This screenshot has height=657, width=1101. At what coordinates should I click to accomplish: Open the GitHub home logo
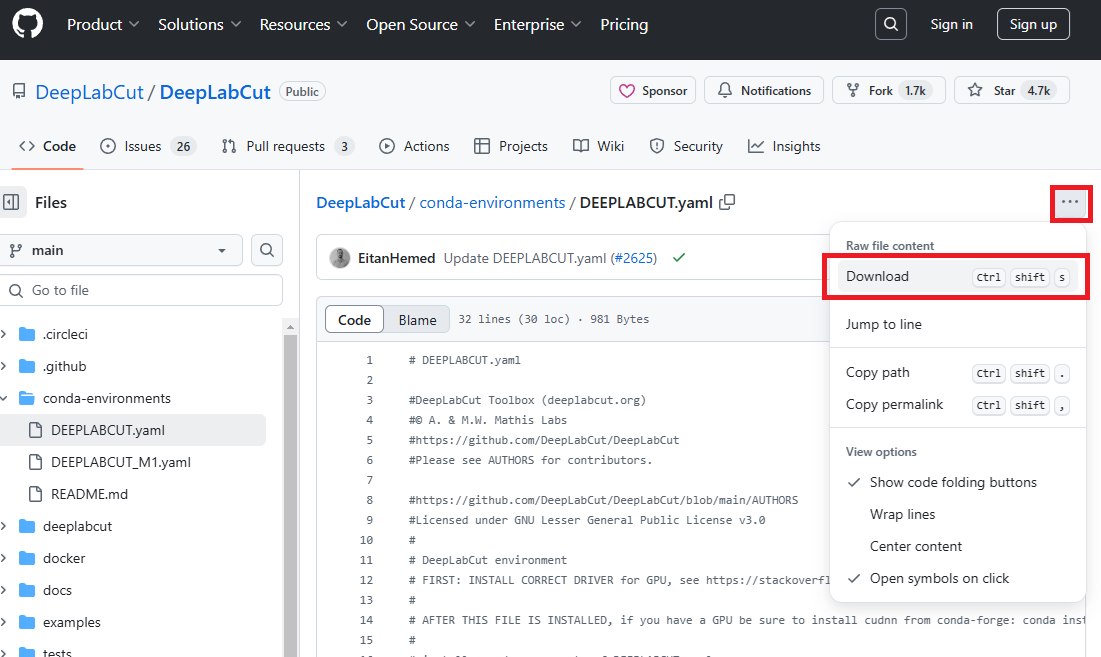pyautogui.click(x=27, y=23)
